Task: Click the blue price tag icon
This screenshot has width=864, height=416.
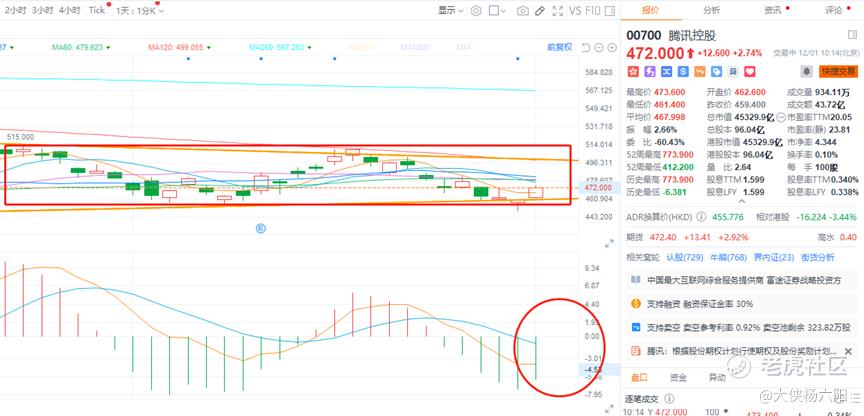Action: coord(716,71)
